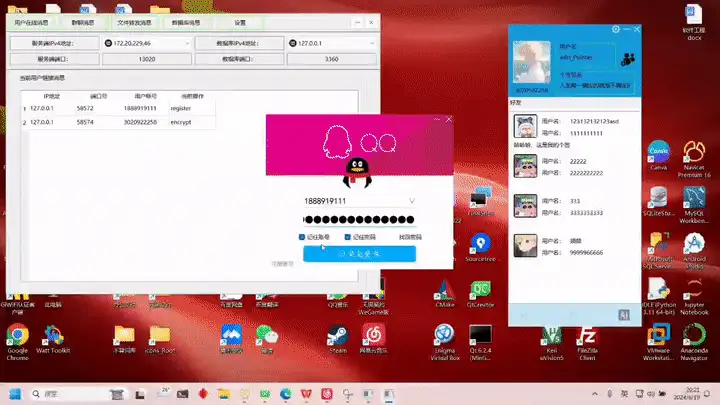Toggle the remember password checkbox
The image size is (720, 405).
(x=348, y=237)
